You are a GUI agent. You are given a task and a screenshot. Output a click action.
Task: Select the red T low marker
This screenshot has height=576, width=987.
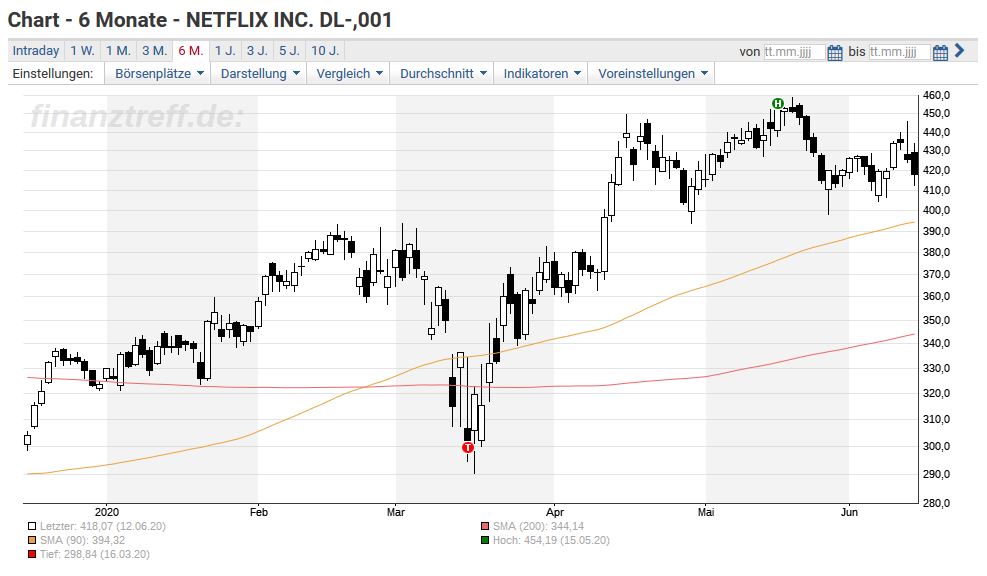tap(468, 448)
